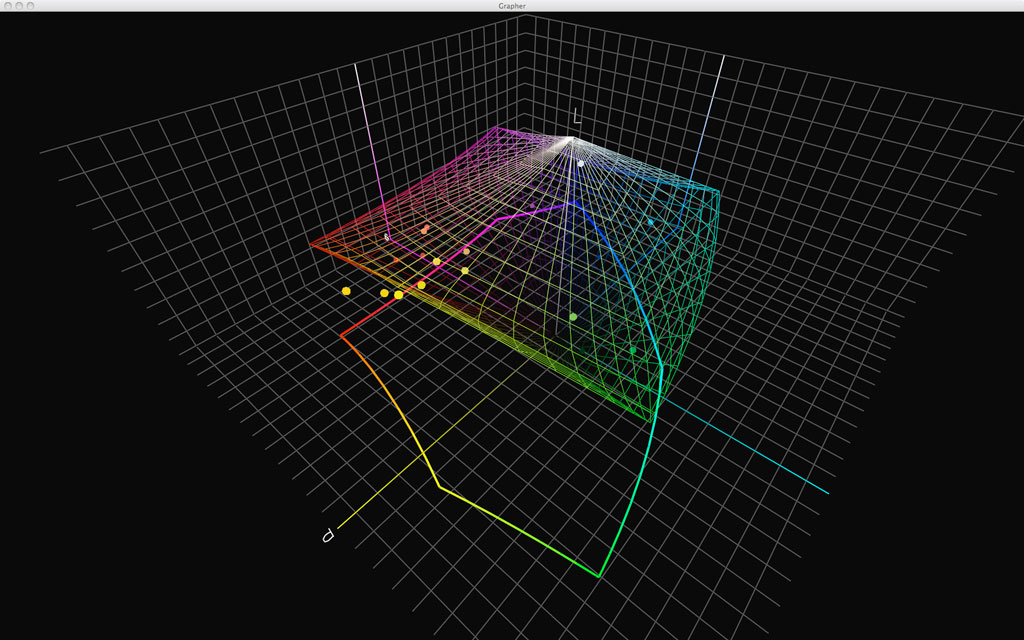Click the small white label beside the magenta line
Image resolution: width=1024 pixels, height=640 pixels.
(387, 238)
